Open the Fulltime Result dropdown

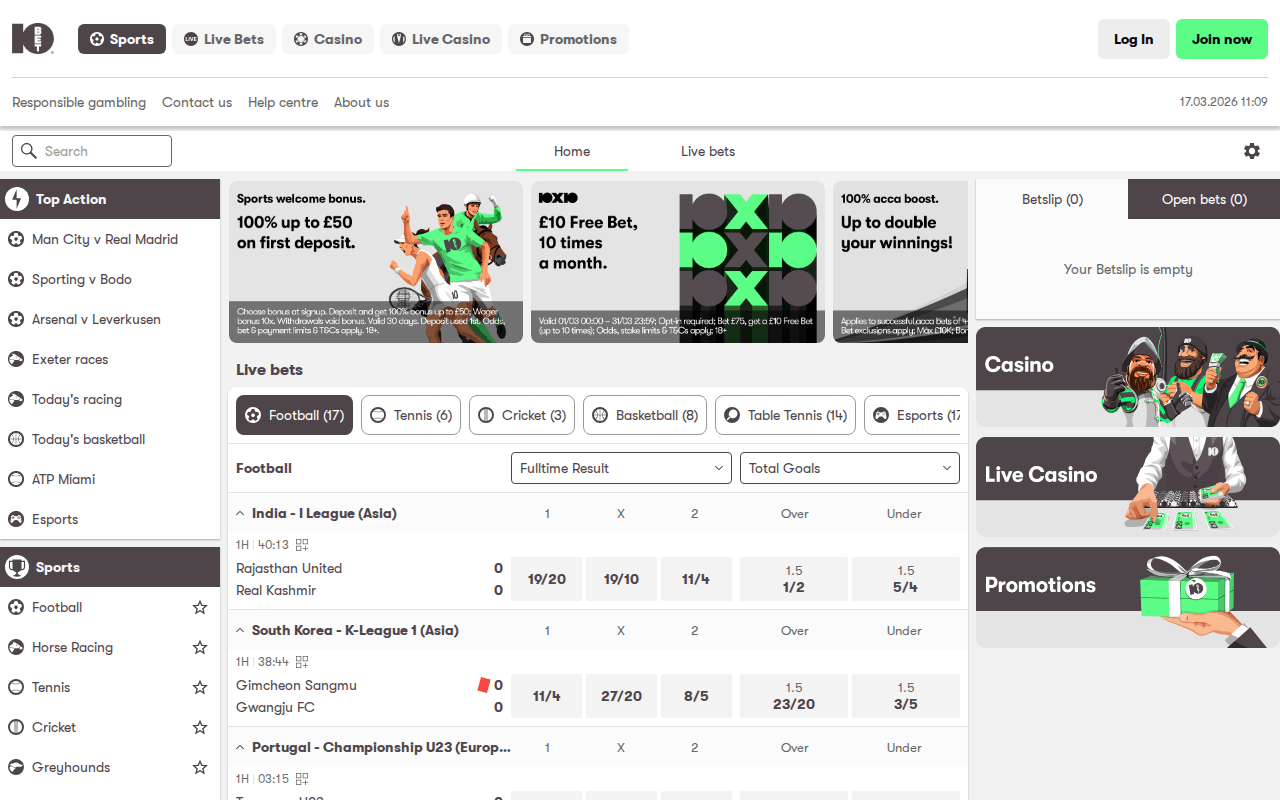pyautogui.click(x=620, y=468)
